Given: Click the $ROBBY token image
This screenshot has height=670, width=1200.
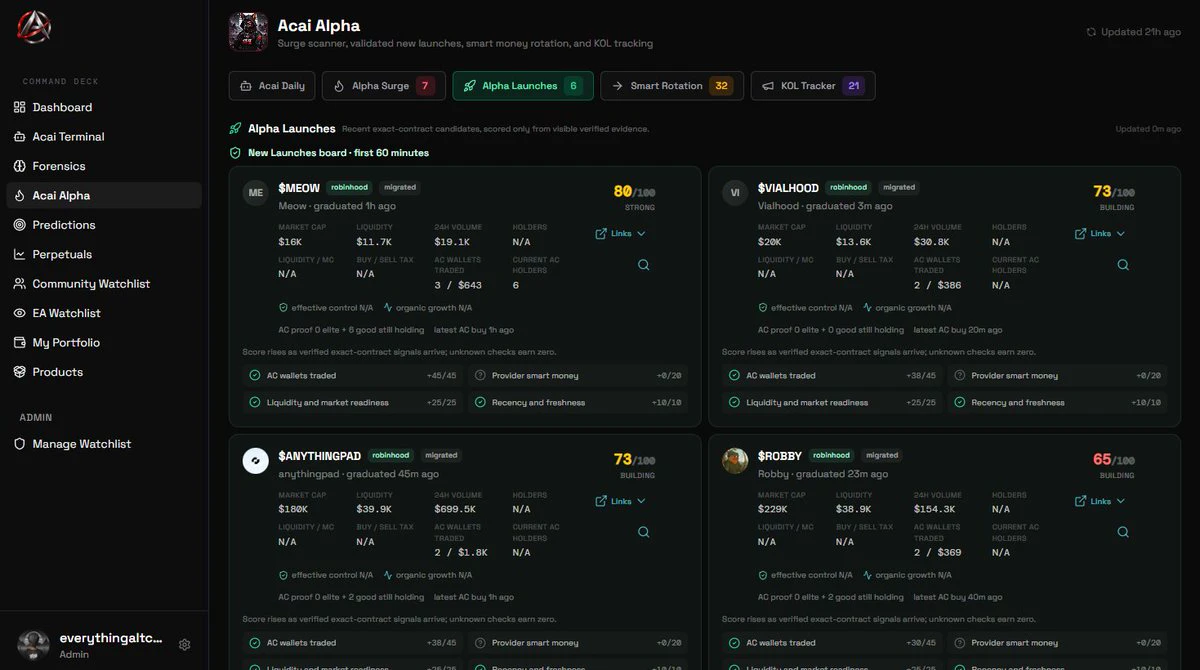Looking at the screenshot, I should point(735,461).
